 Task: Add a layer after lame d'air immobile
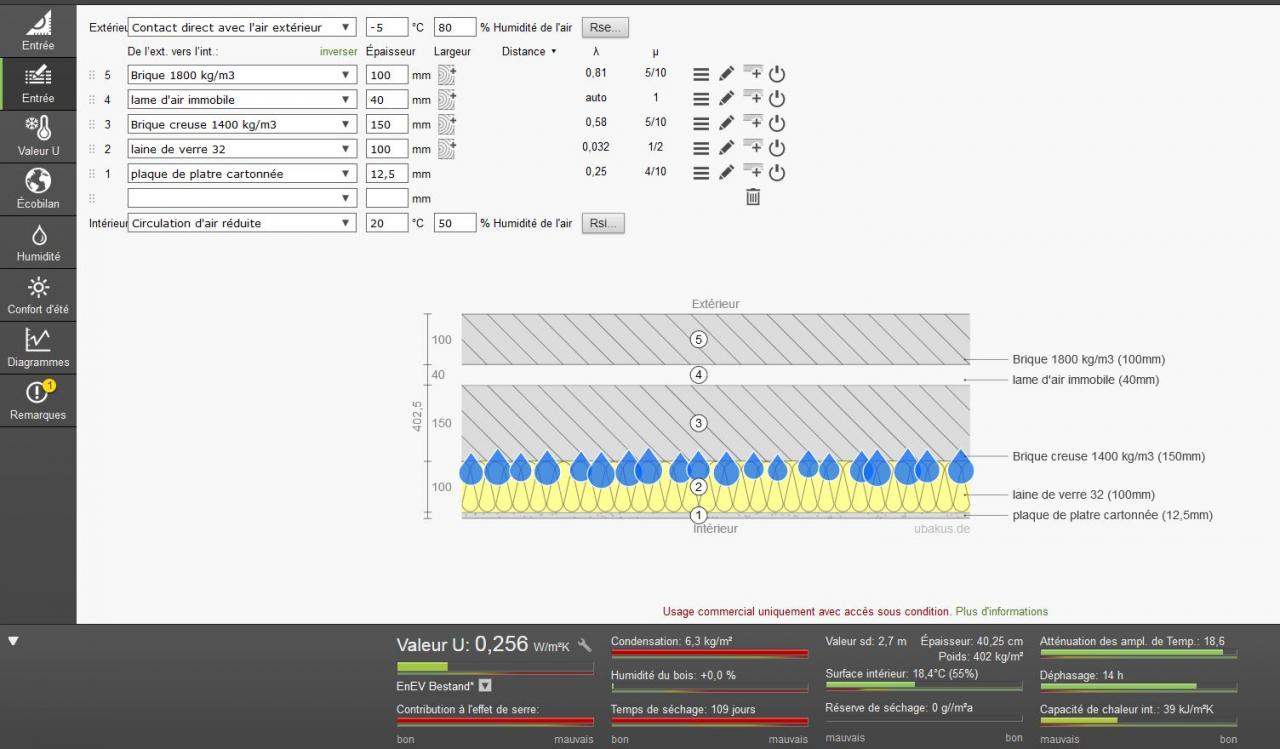tap(752, 98)
